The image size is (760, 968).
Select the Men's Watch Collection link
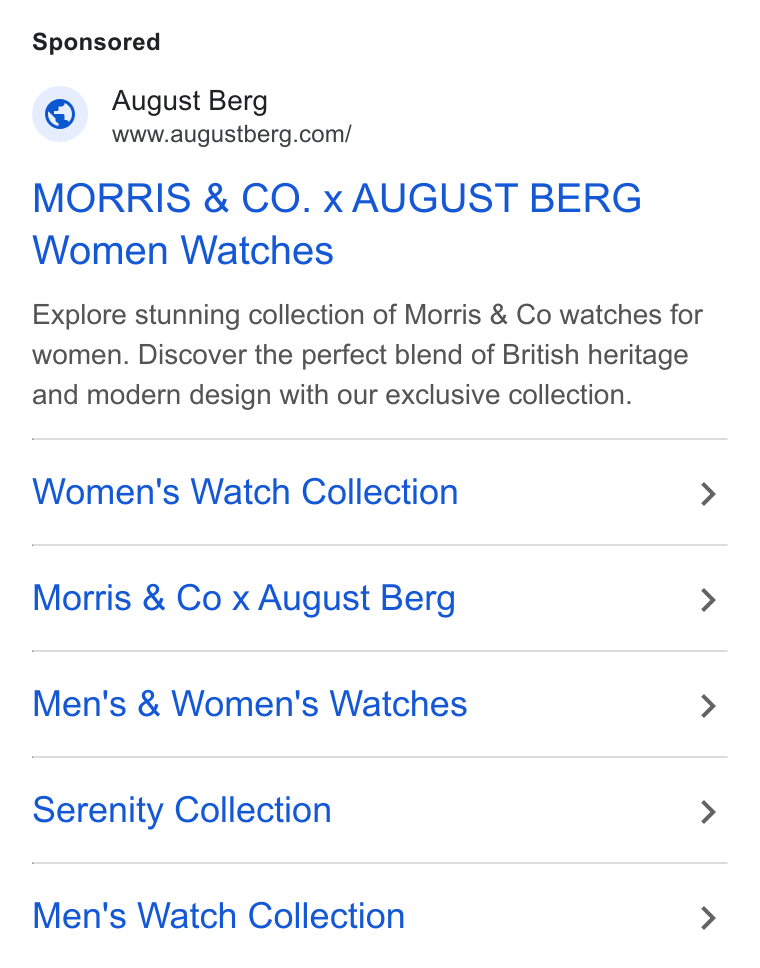[x=219, y=916]
